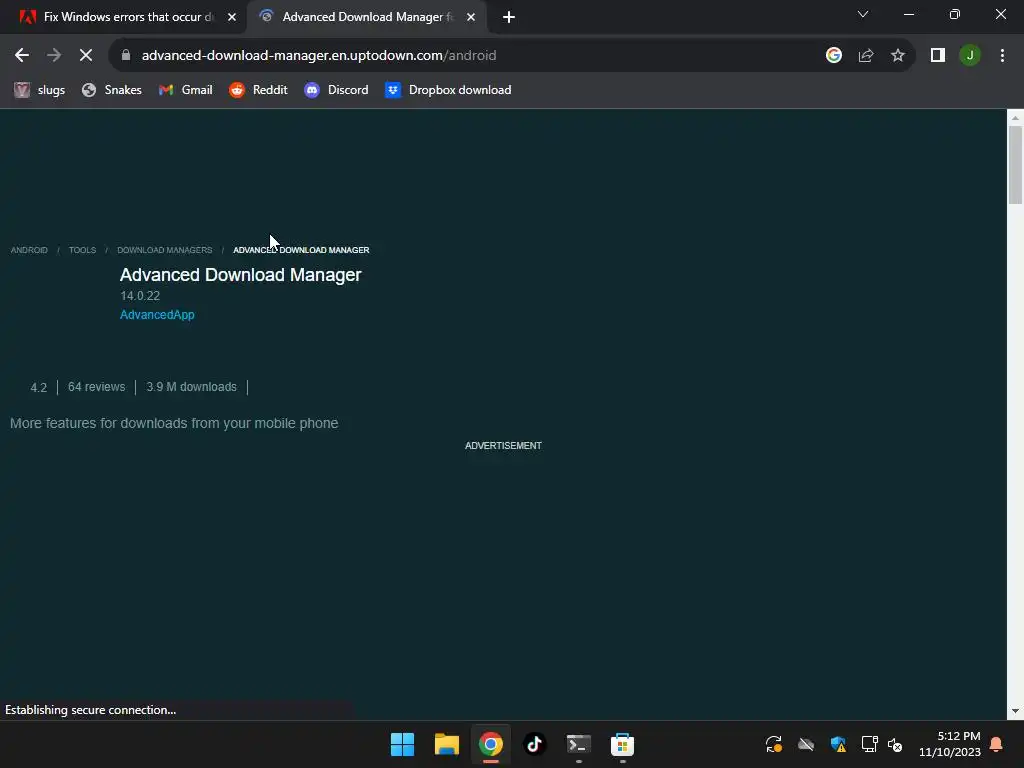Open the AdvancedApp developer link
The width and height of the screenshot is (1024, 768).
157,315
